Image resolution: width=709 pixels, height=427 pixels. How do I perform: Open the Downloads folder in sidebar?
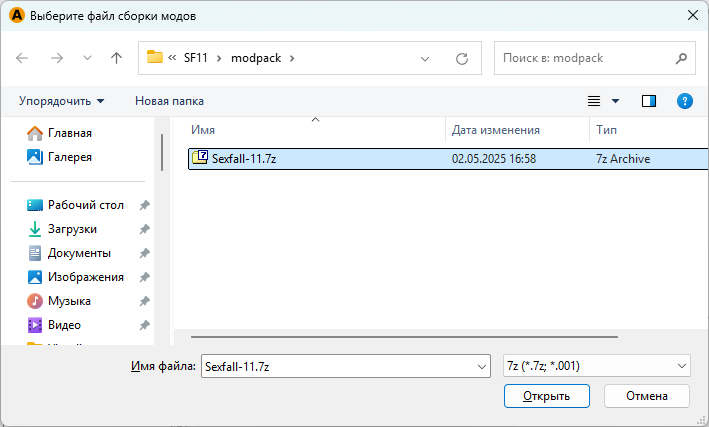[x=72, y=229]
